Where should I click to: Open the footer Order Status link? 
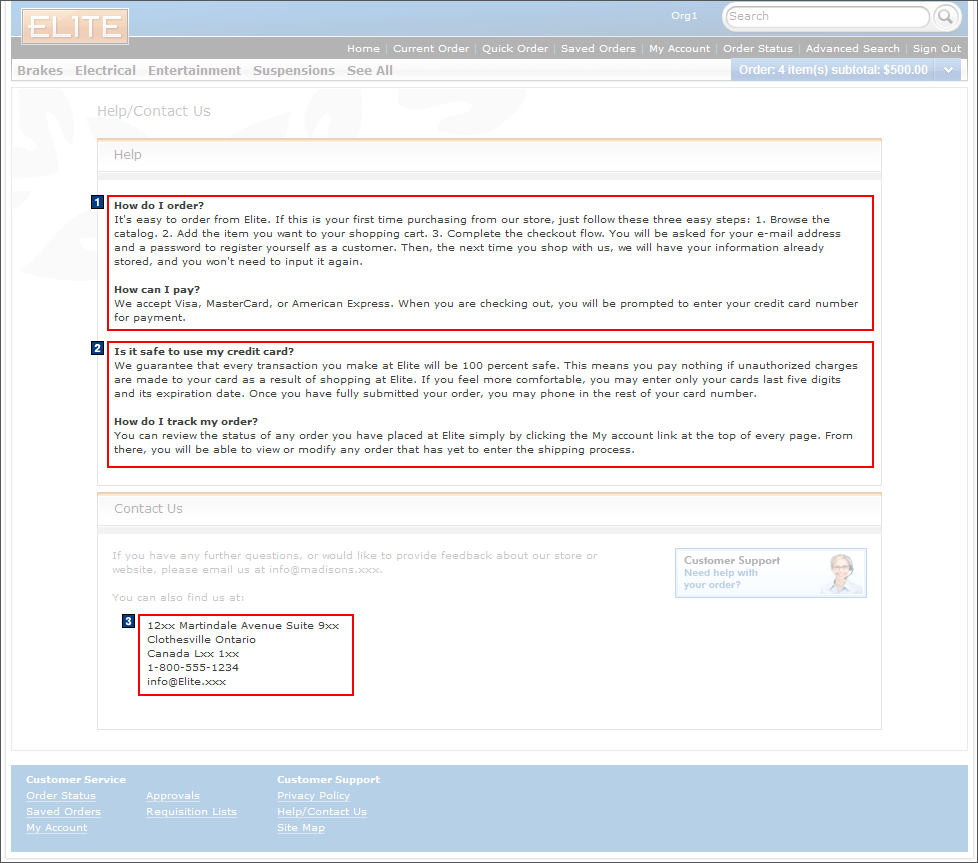click(x=61, y=796)
